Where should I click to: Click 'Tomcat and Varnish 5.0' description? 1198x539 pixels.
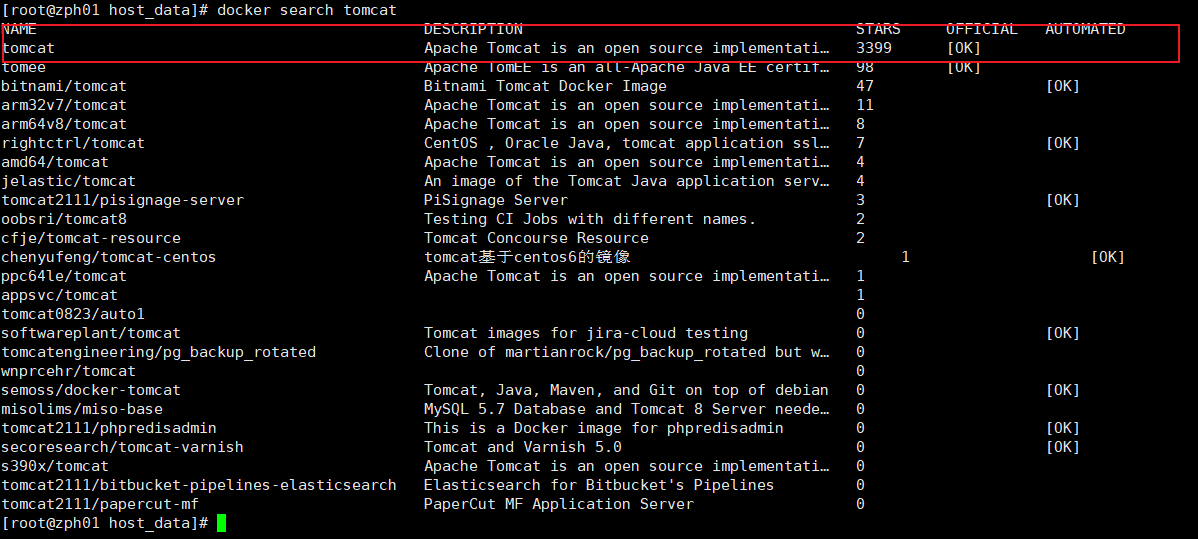[x=523, y=447]
